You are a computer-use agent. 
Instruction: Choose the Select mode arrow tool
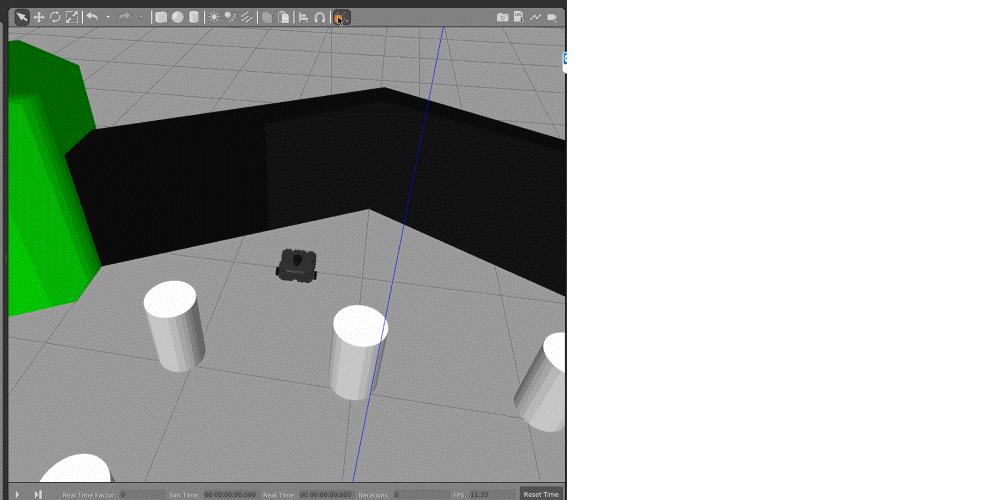(22, 17)
